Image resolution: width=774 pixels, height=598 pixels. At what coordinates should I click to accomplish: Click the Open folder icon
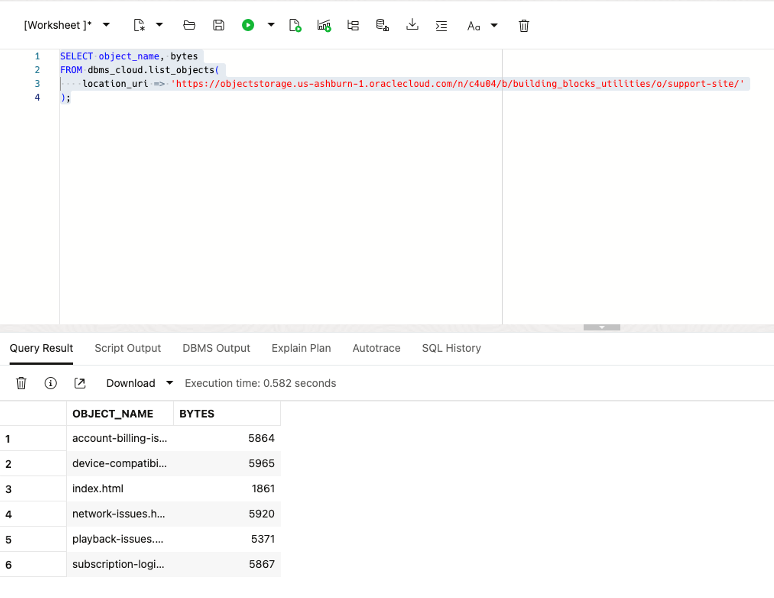(x=189, y=25)
